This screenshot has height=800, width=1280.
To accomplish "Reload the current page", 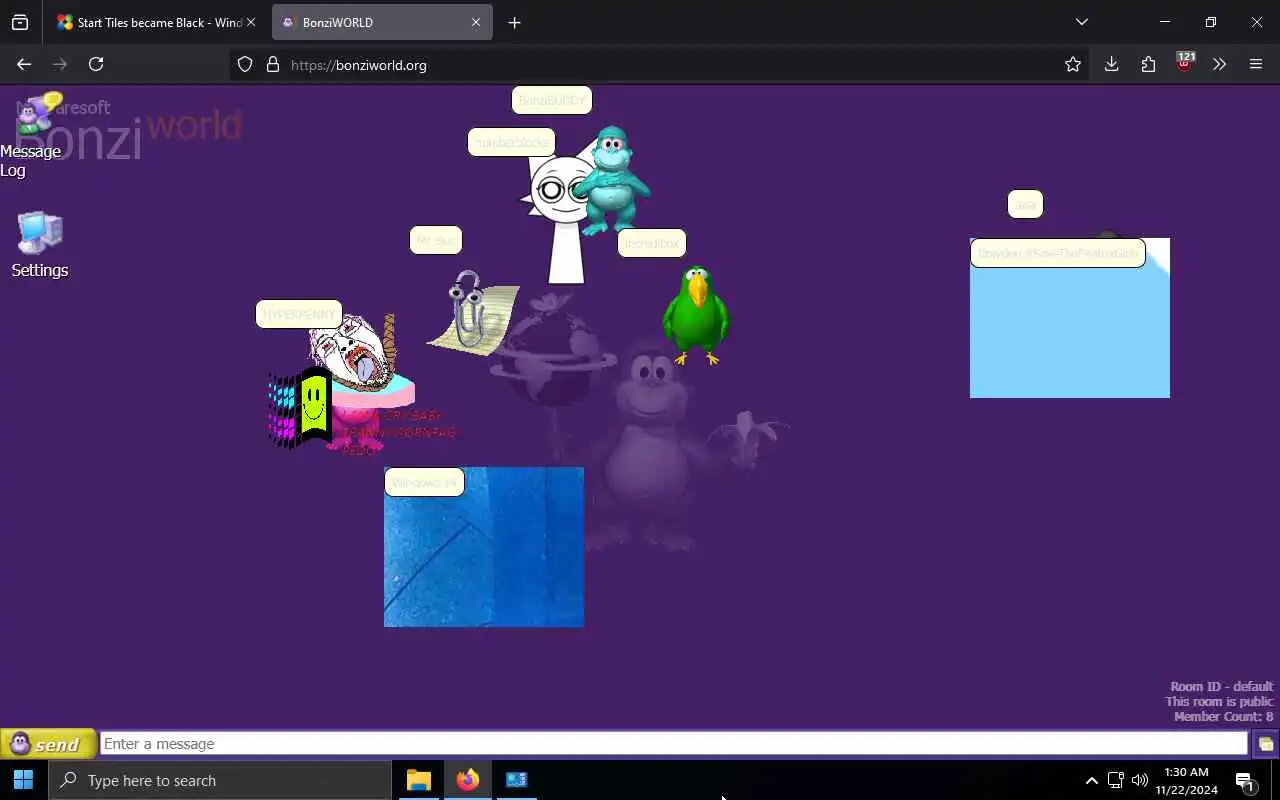I will tap(96, 64).
